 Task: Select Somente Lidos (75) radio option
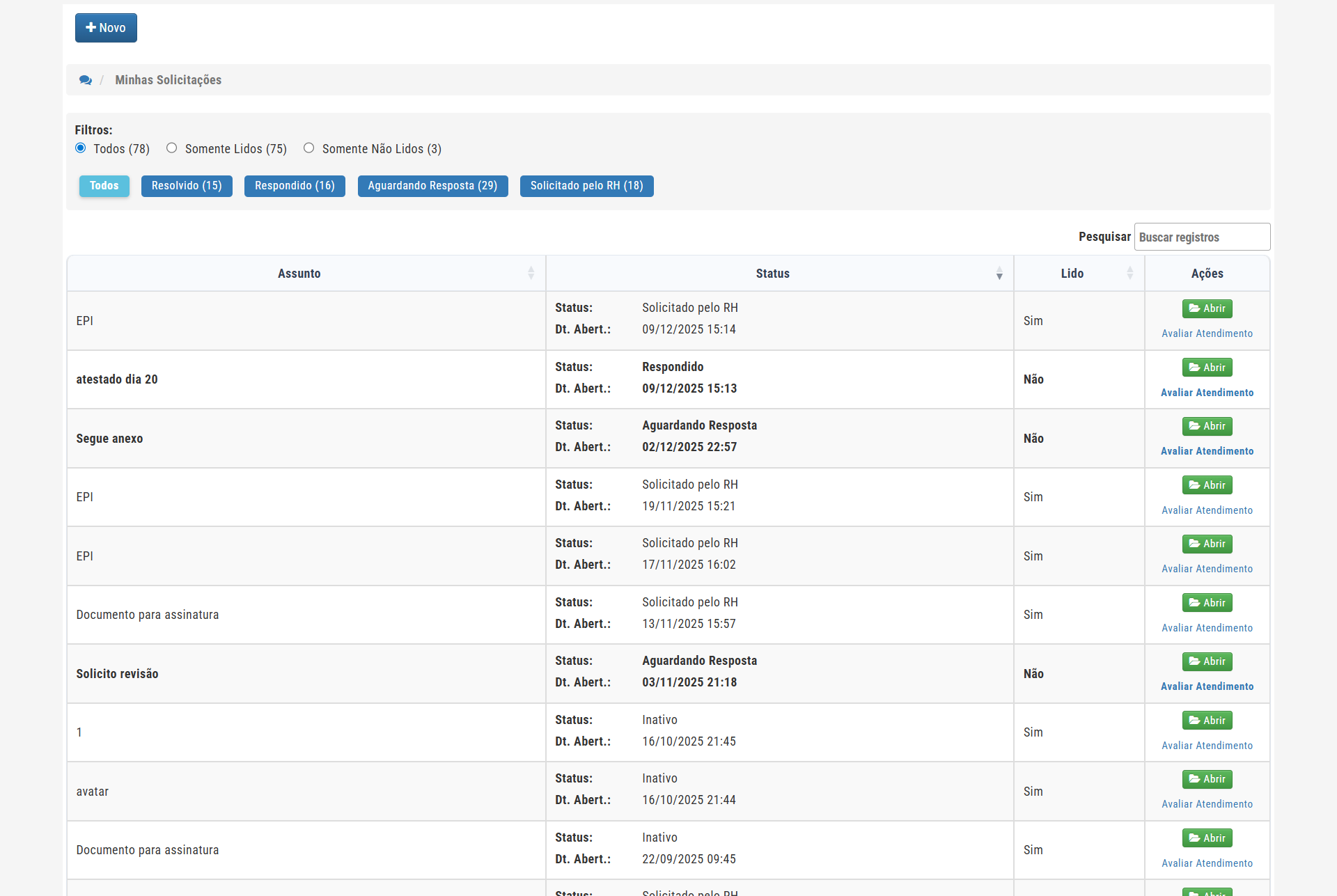pos(172,148)
